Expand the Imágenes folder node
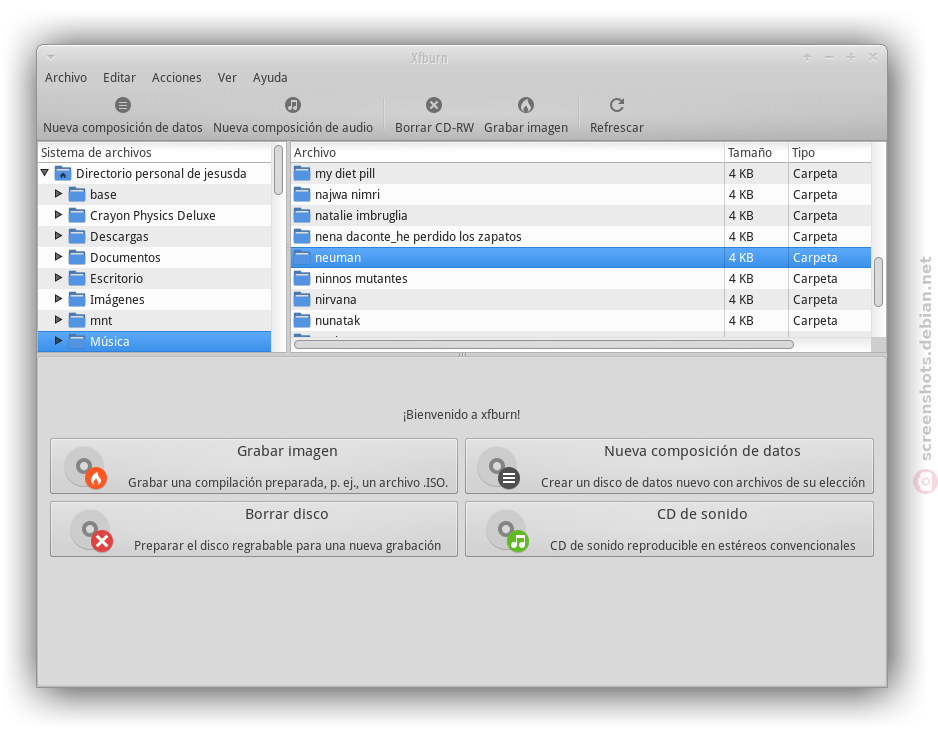This screenshot has height=738, width=938. point(58,298)
